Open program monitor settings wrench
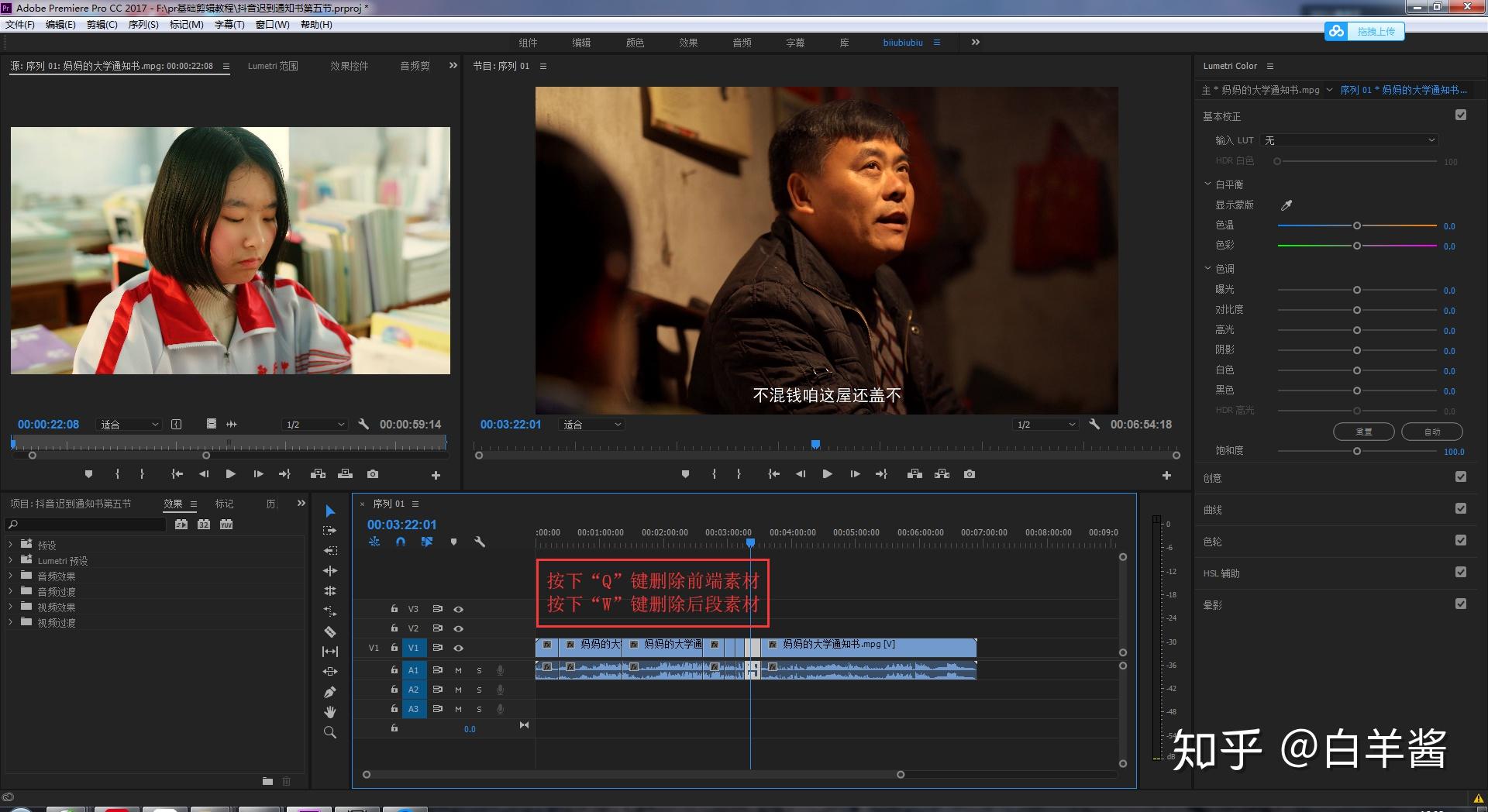The height and width of the screenshot is (812, 1488). coord(1094,424)
